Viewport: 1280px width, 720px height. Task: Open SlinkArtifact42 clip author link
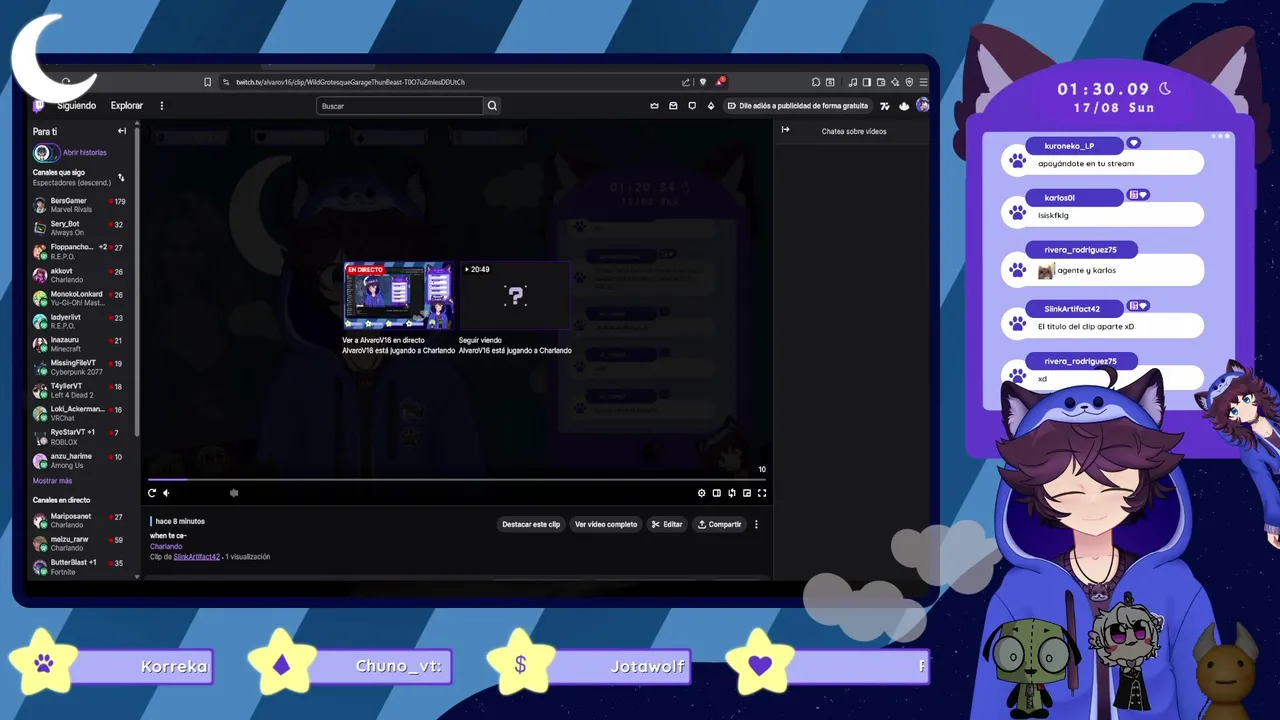point(196,557)
